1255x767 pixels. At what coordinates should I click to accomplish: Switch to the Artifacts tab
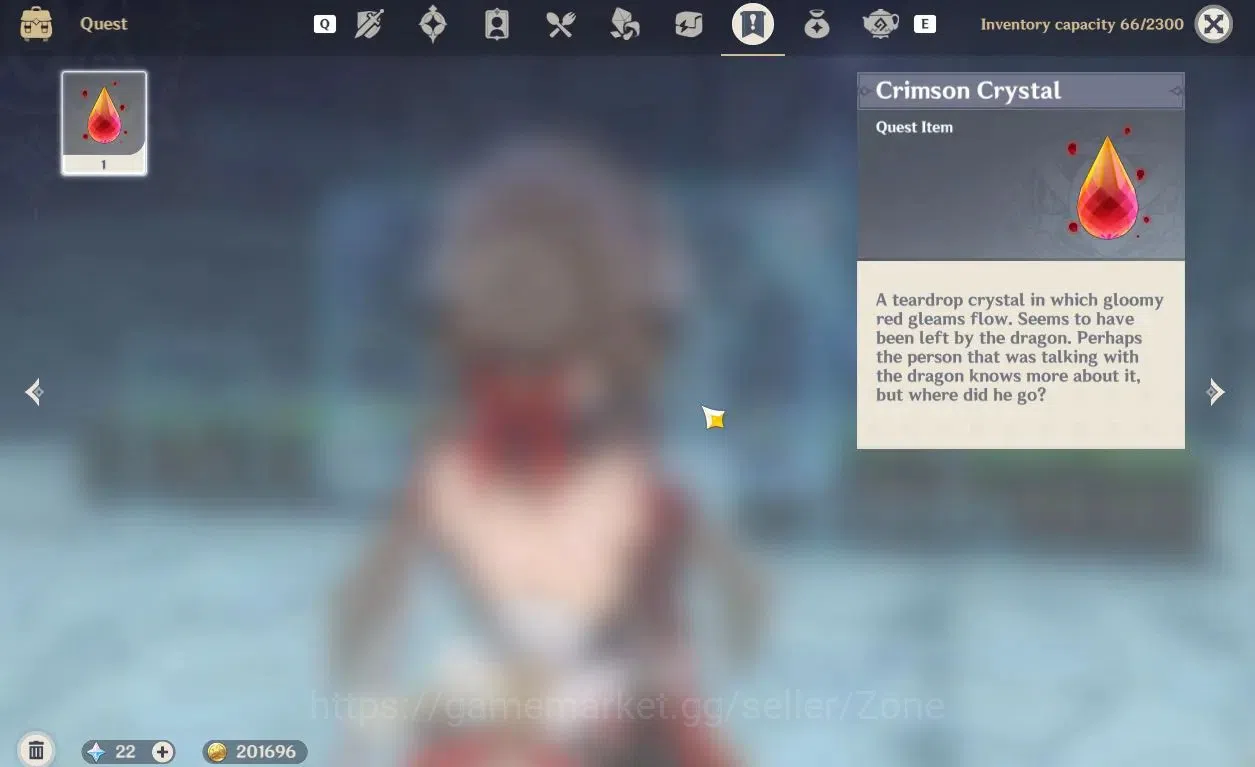click(x=432, y=24)
